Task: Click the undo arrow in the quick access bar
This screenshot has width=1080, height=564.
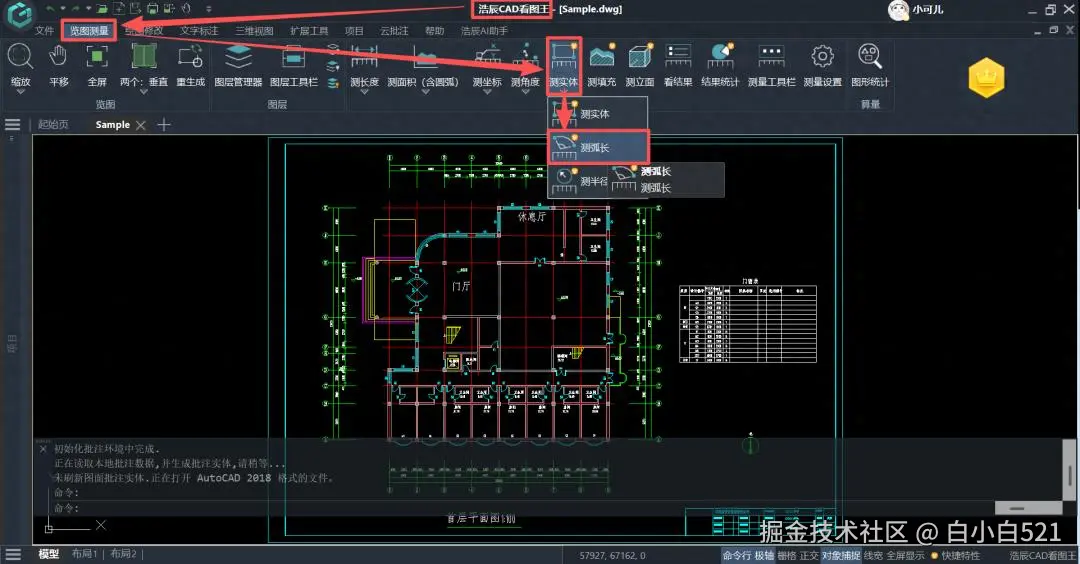Action: coord(50,9)
